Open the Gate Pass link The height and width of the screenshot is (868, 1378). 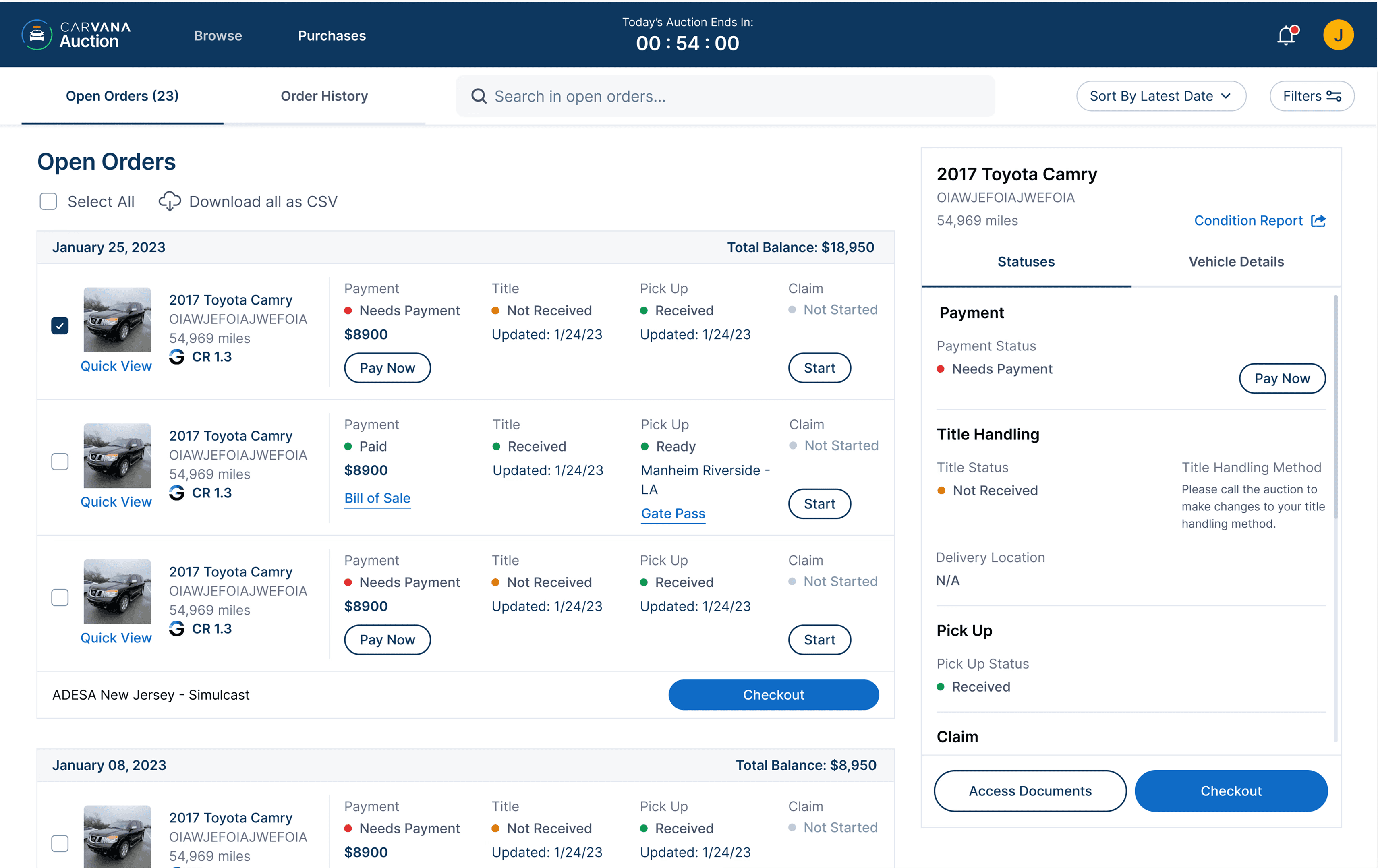[673, 513]
